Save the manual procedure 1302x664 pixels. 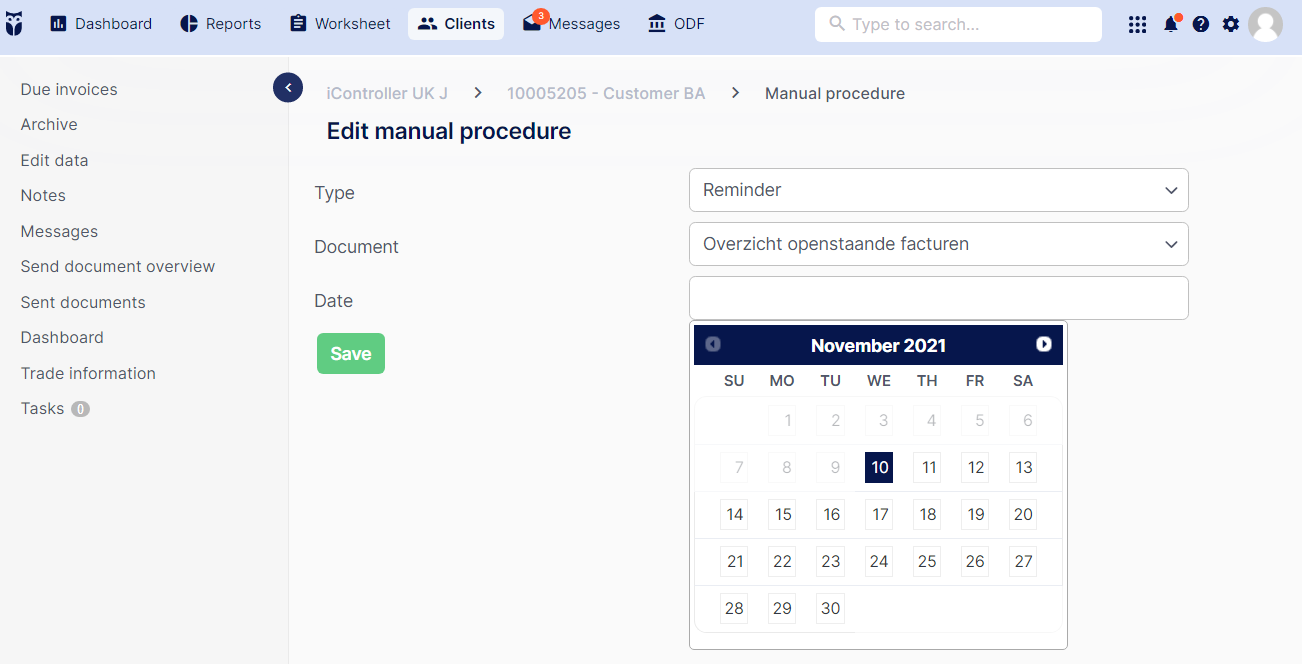pyautogui.click(x=351, y=354)
